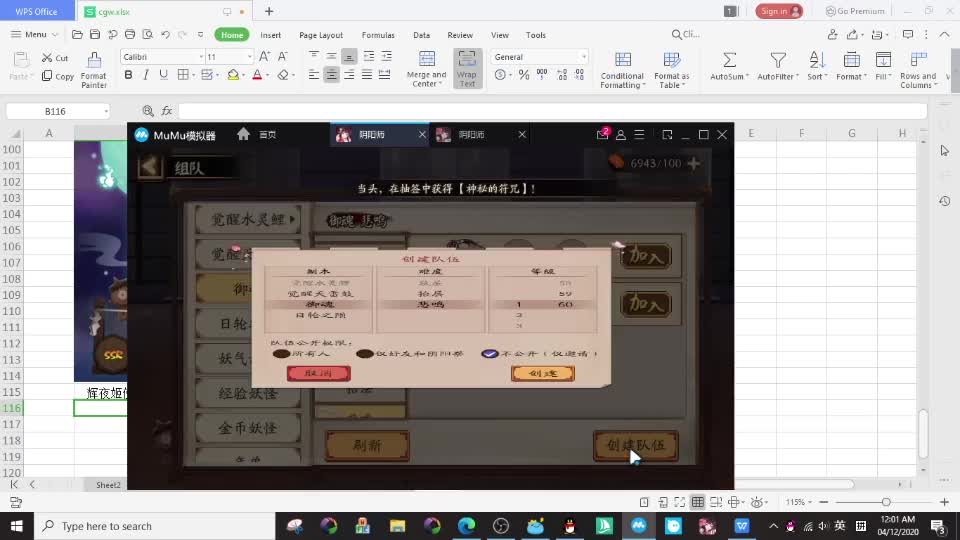Click the center horizontal alignment icon

coord(331,75)
